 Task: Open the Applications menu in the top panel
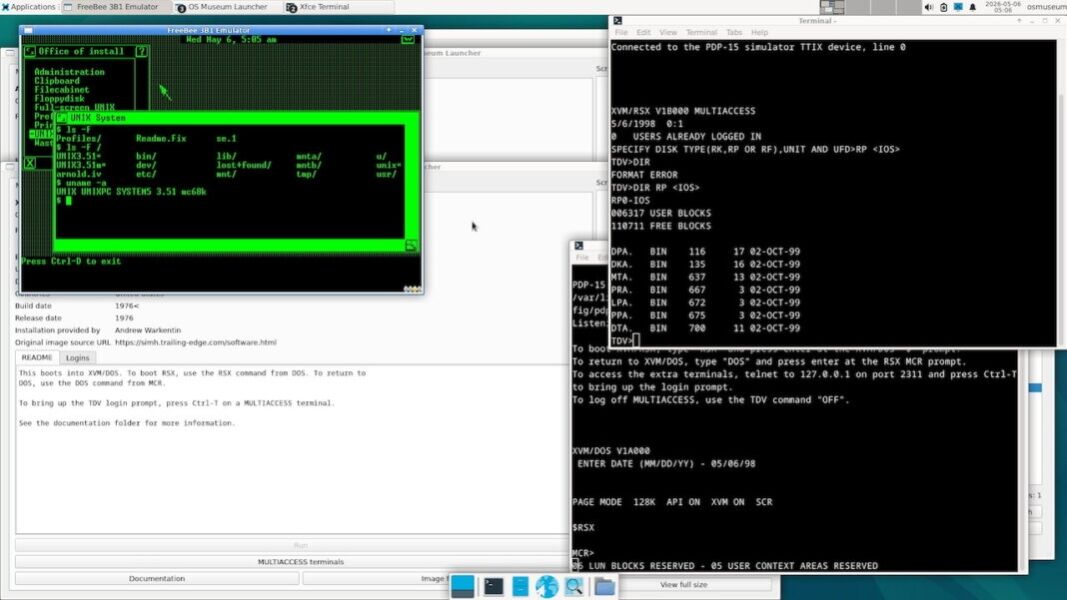tap(29, 7)
